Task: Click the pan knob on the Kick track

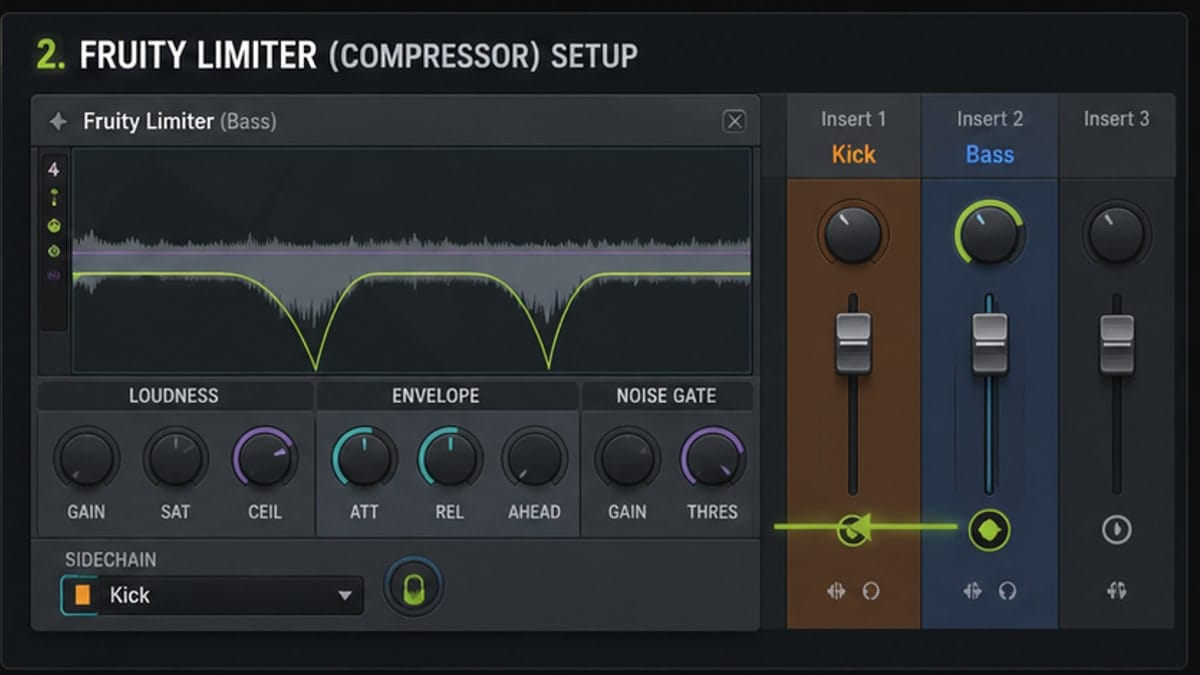Action: pos(853,234)
